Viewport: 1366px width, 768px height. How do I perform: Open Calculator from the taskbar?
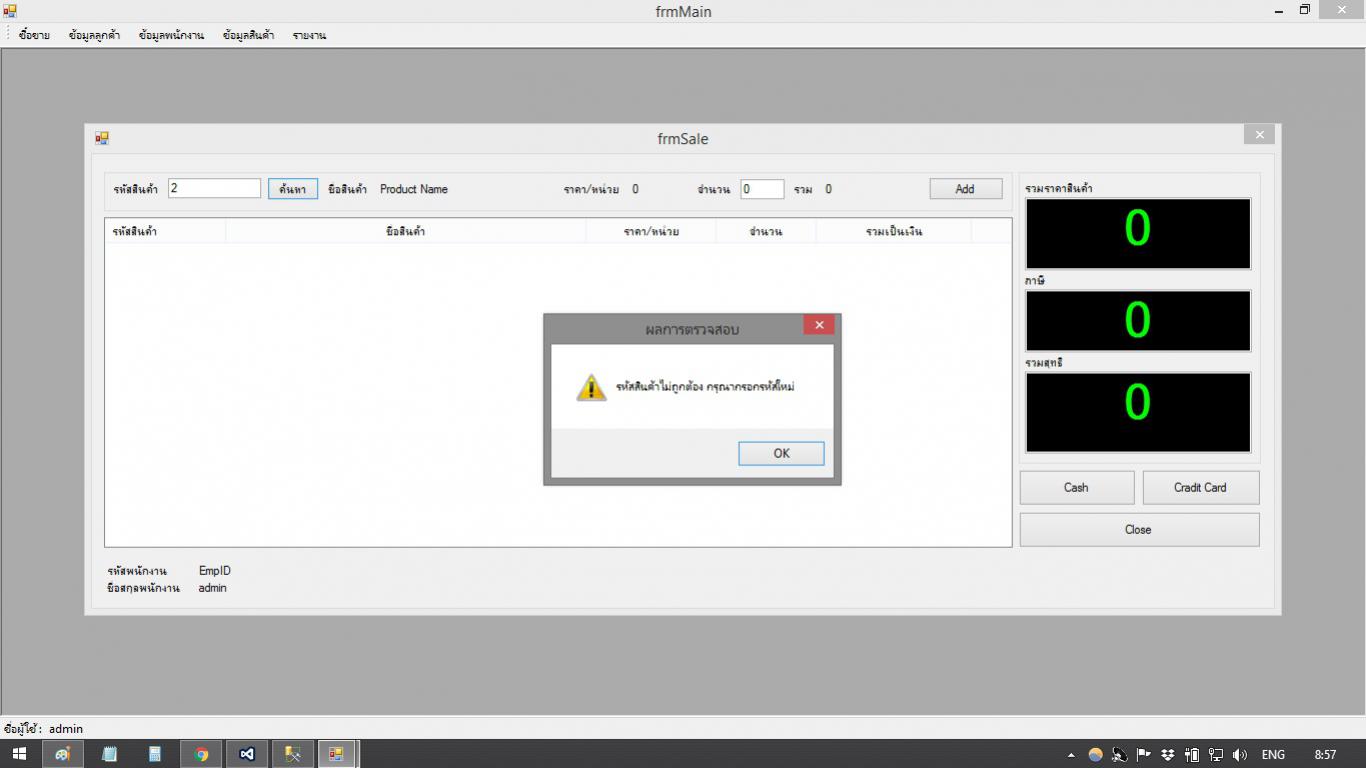[x=155, y=754]
